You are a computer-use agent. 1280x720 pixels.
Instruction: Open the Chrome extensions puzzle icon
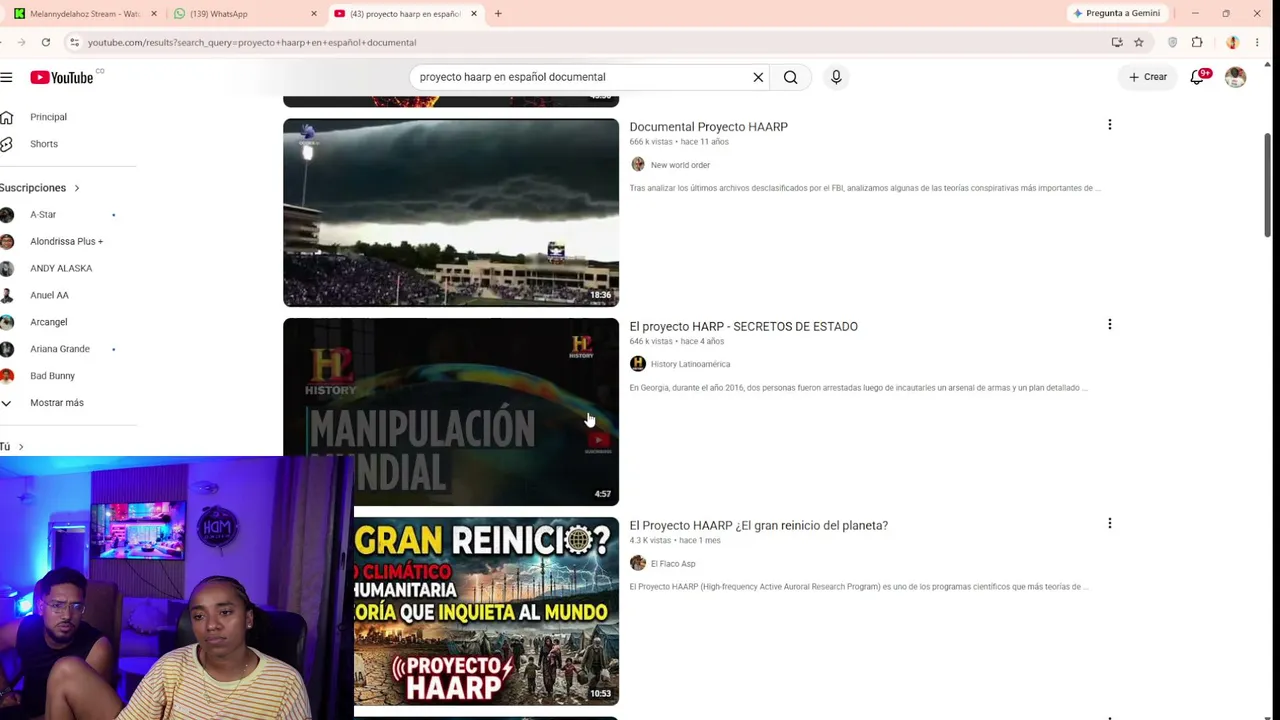[1197, 42]
